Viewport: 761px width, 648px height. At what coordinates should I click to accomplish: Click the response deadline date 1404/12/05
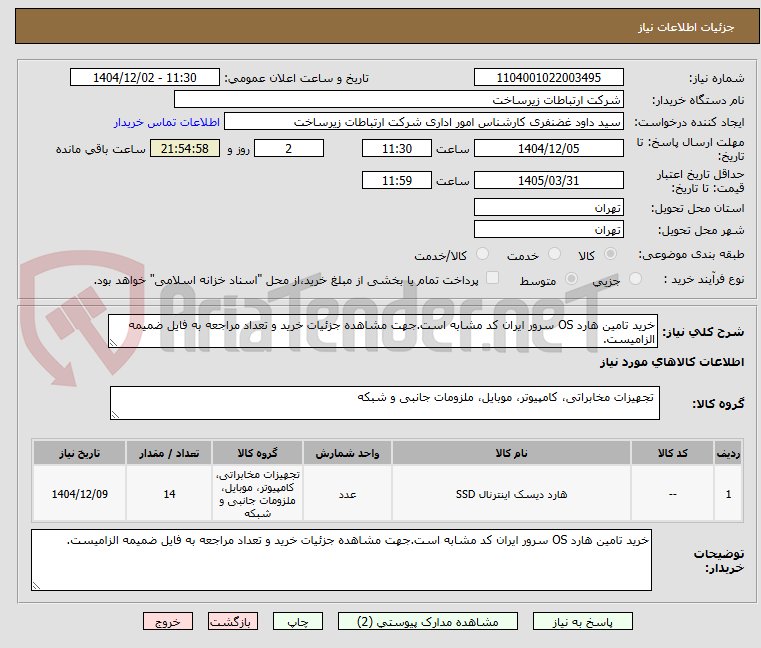[x=548, y=149]
